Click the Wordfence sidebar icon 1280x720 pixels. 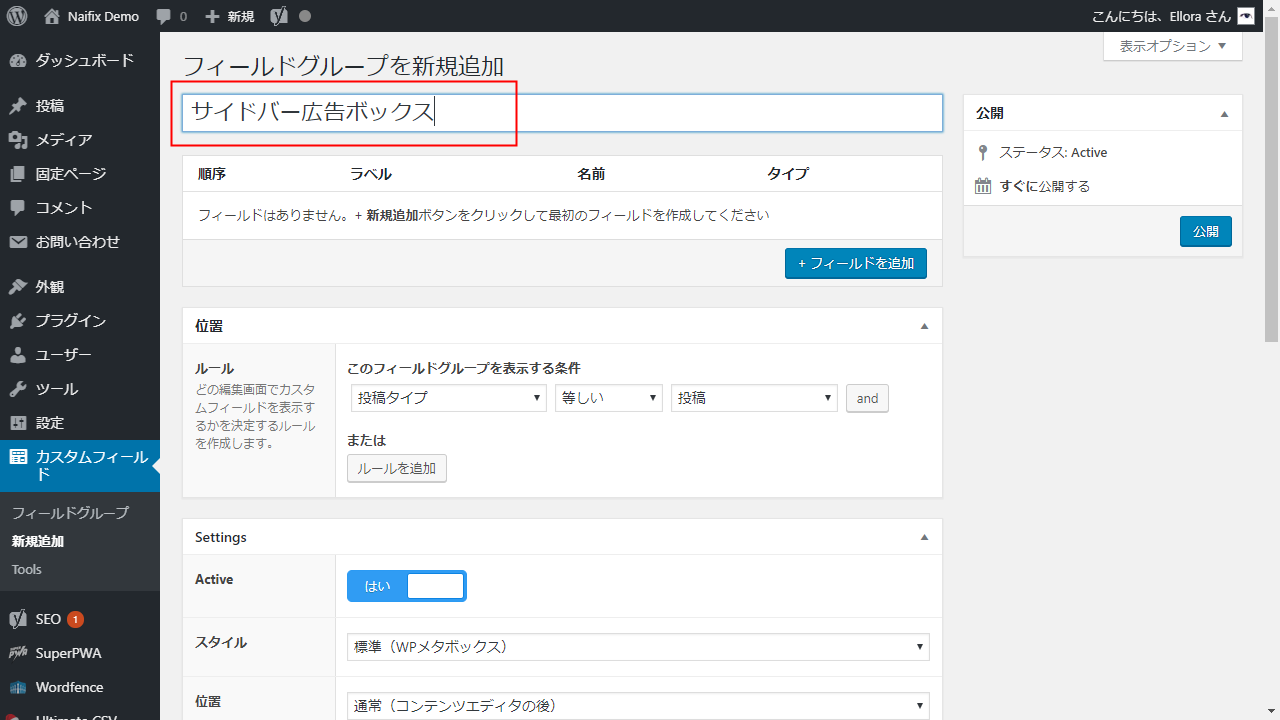tap(18, 687)
